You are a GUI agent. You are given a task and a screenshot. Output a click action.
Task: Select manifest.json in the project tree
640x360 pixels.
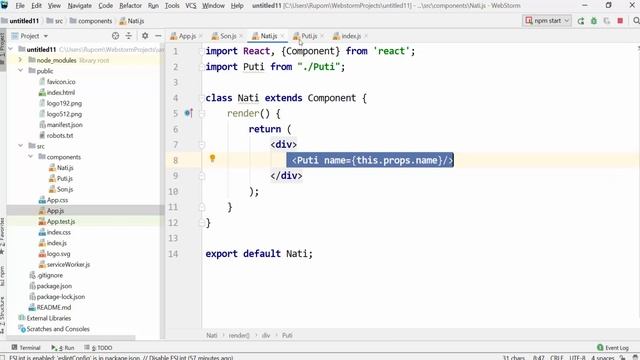click(64, 124)
